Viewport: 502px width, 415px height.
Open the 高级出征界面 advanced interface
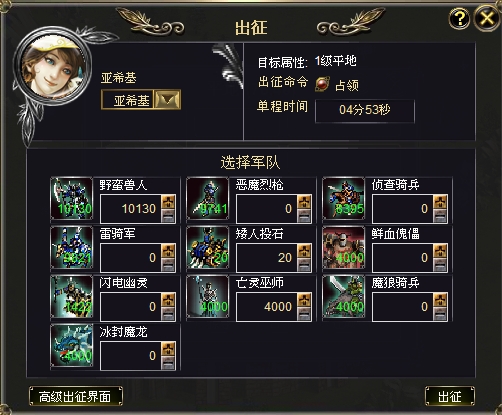(76, 396)
